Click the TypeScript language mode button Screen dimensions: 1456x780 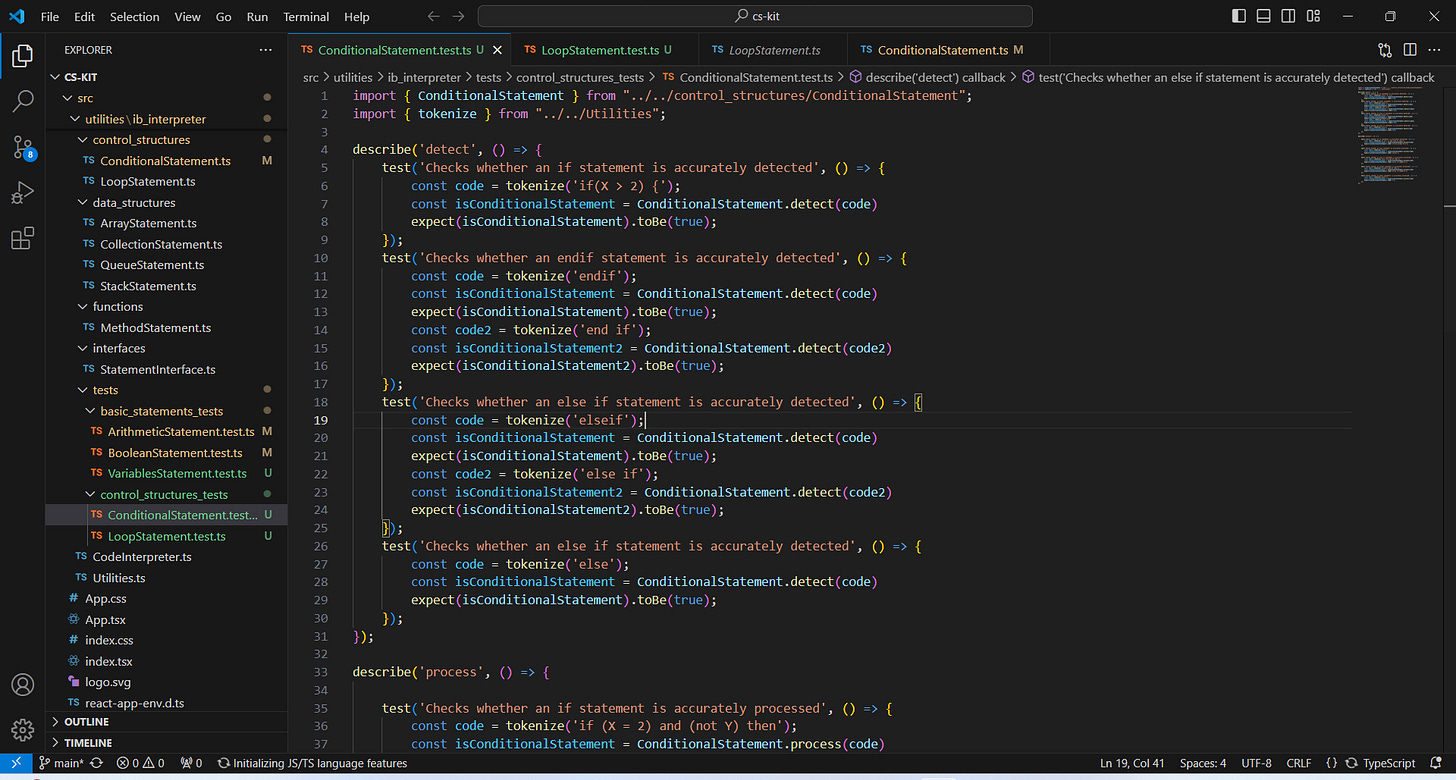point(1388,763)
